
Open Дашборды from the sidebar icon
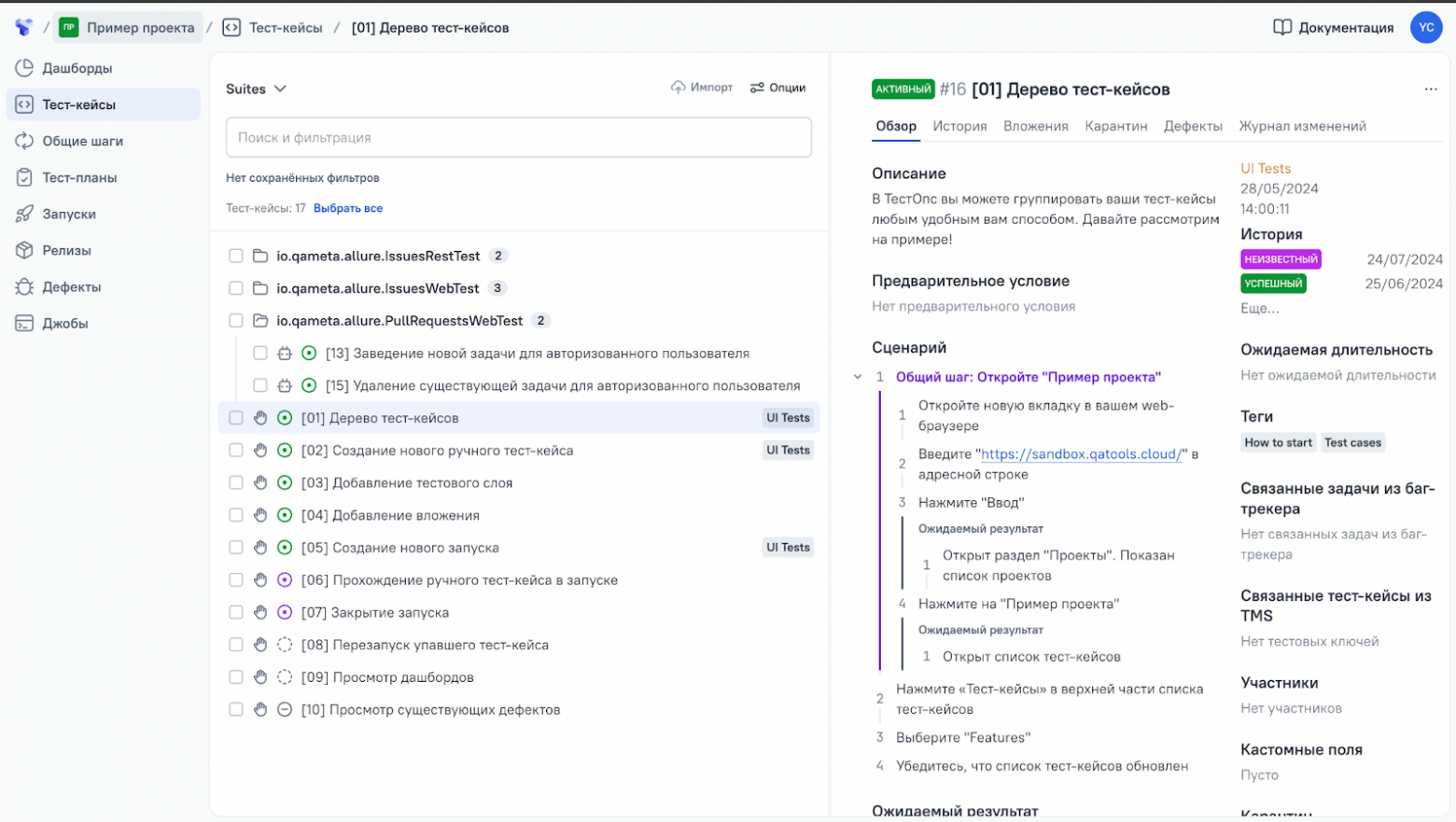(x=24, y=68)
